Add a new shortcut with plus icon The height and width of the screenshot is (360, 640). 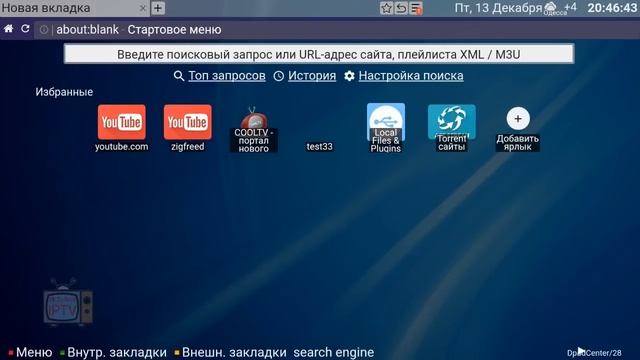point(518,129)
